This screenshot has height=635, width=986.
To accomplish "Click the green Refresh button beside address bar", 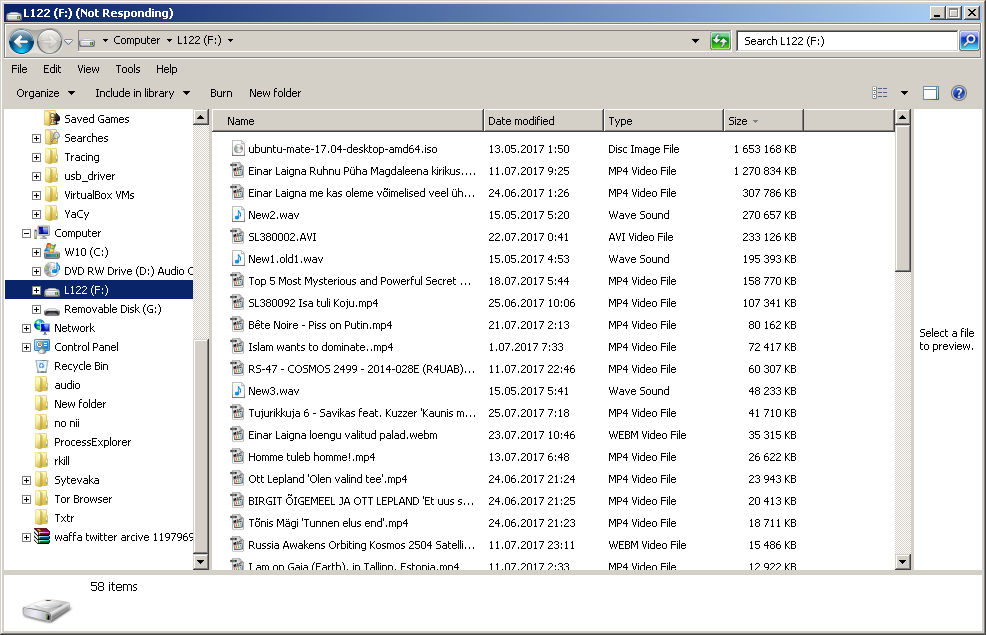I will coord(720,41).
